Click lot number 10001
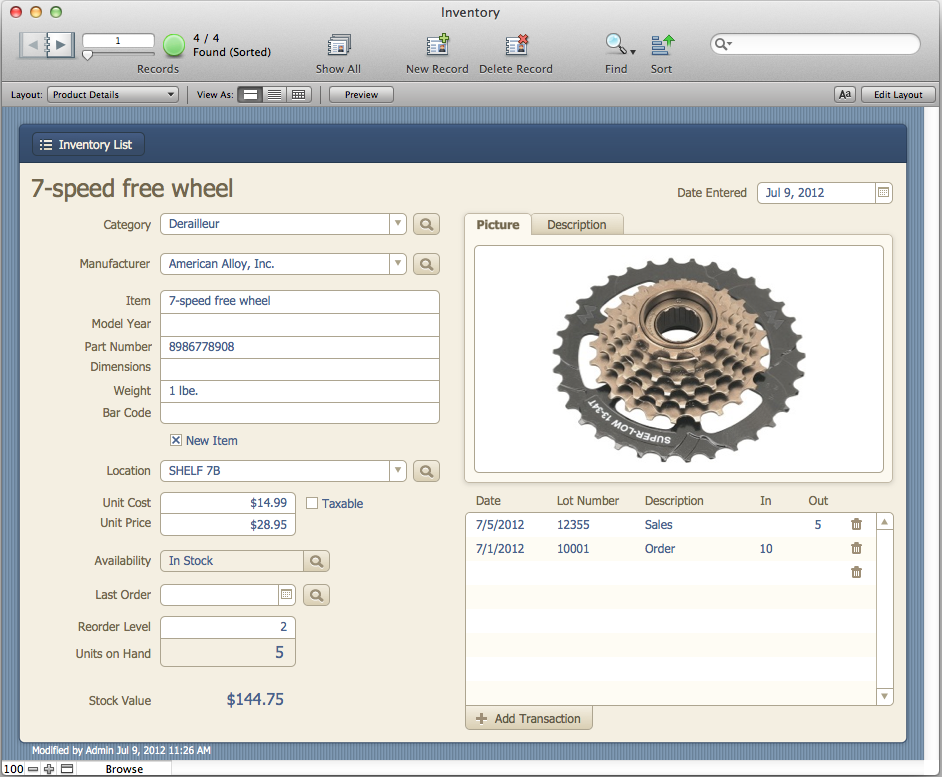The width and height of the screenshot is (942, 777). [573, 549]
